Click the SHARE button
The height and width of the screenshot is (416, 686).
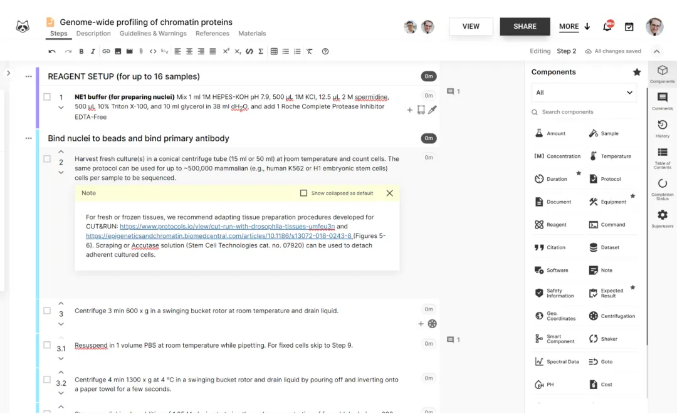(524, 26)
